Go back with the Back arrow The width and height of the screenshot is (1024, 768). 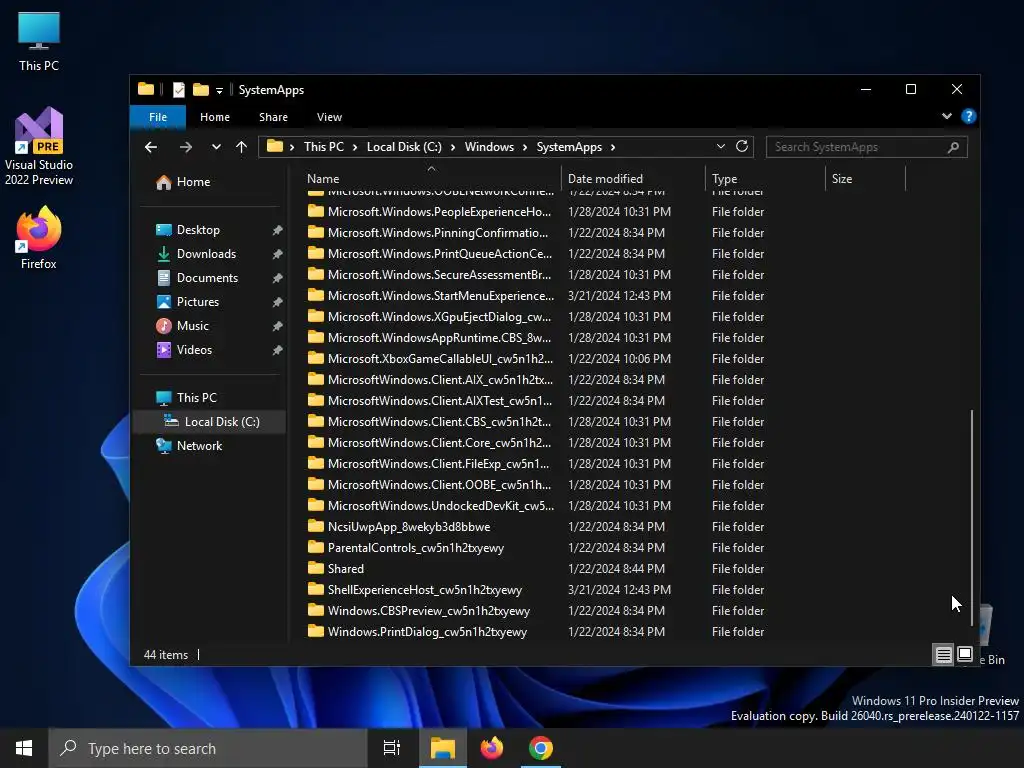click(x=151, y=147)
